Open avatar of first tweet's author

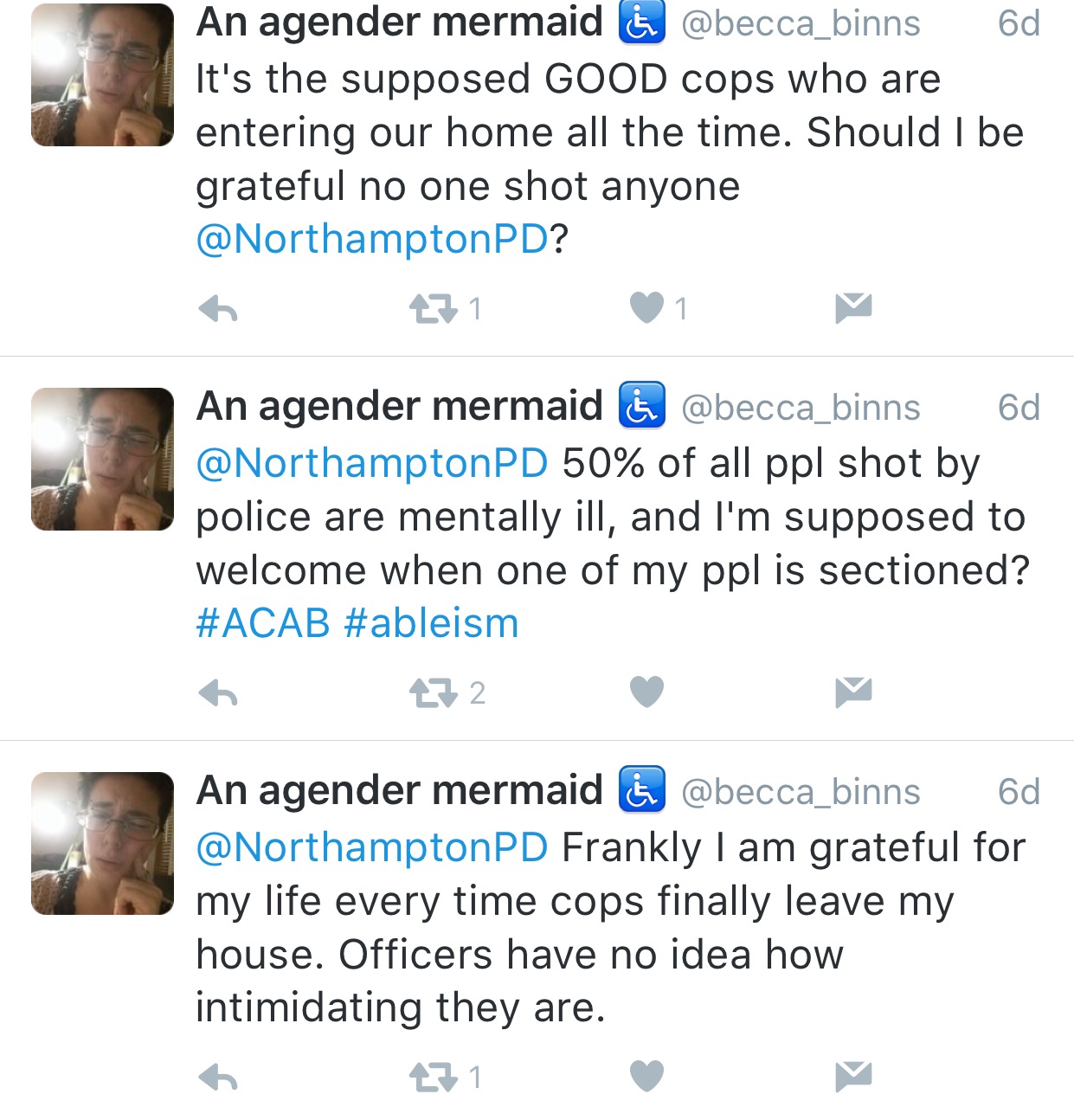(x=102, y=74)
